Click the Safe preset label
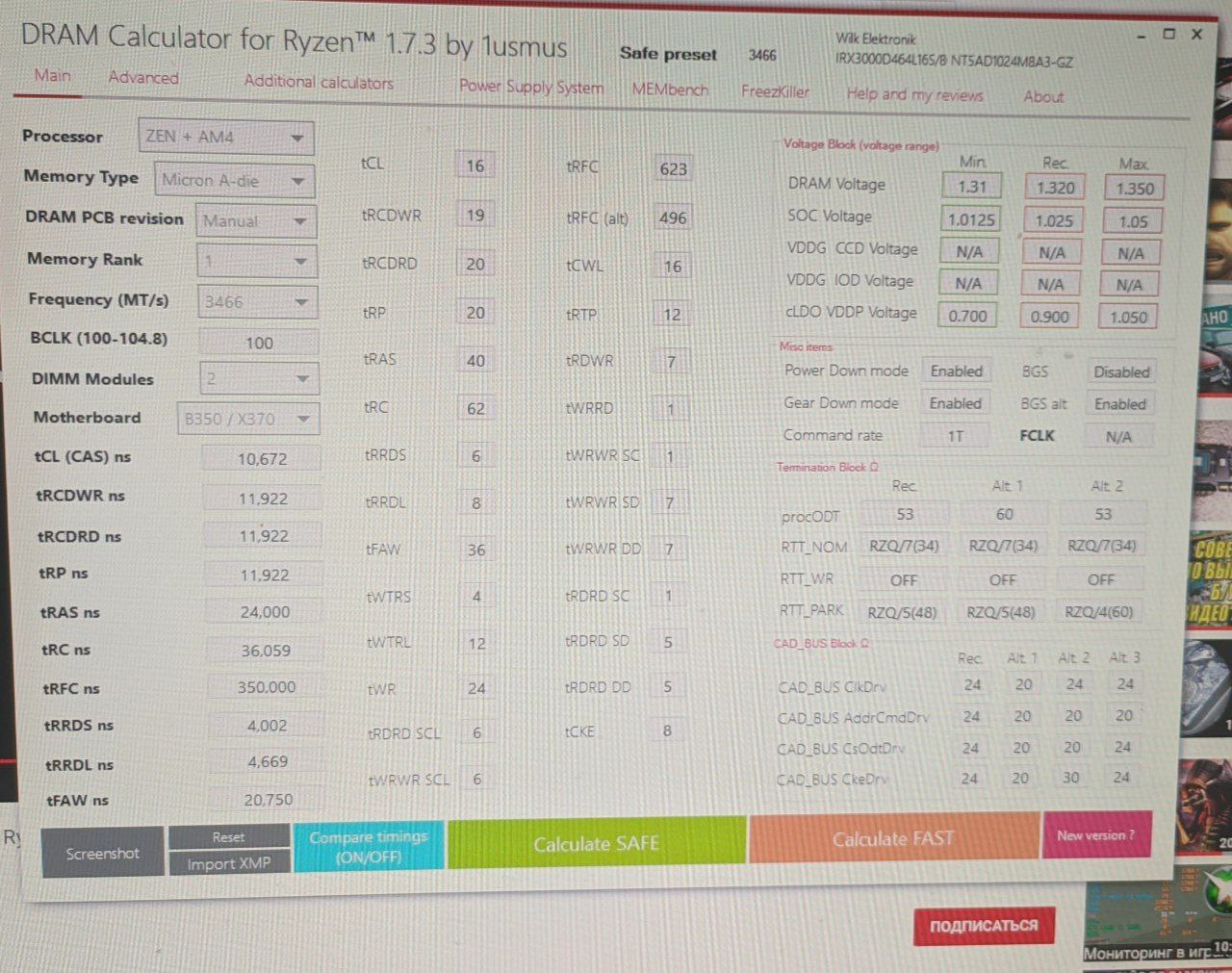This screenshot has width=1232, height=973. tap(668, 54)
